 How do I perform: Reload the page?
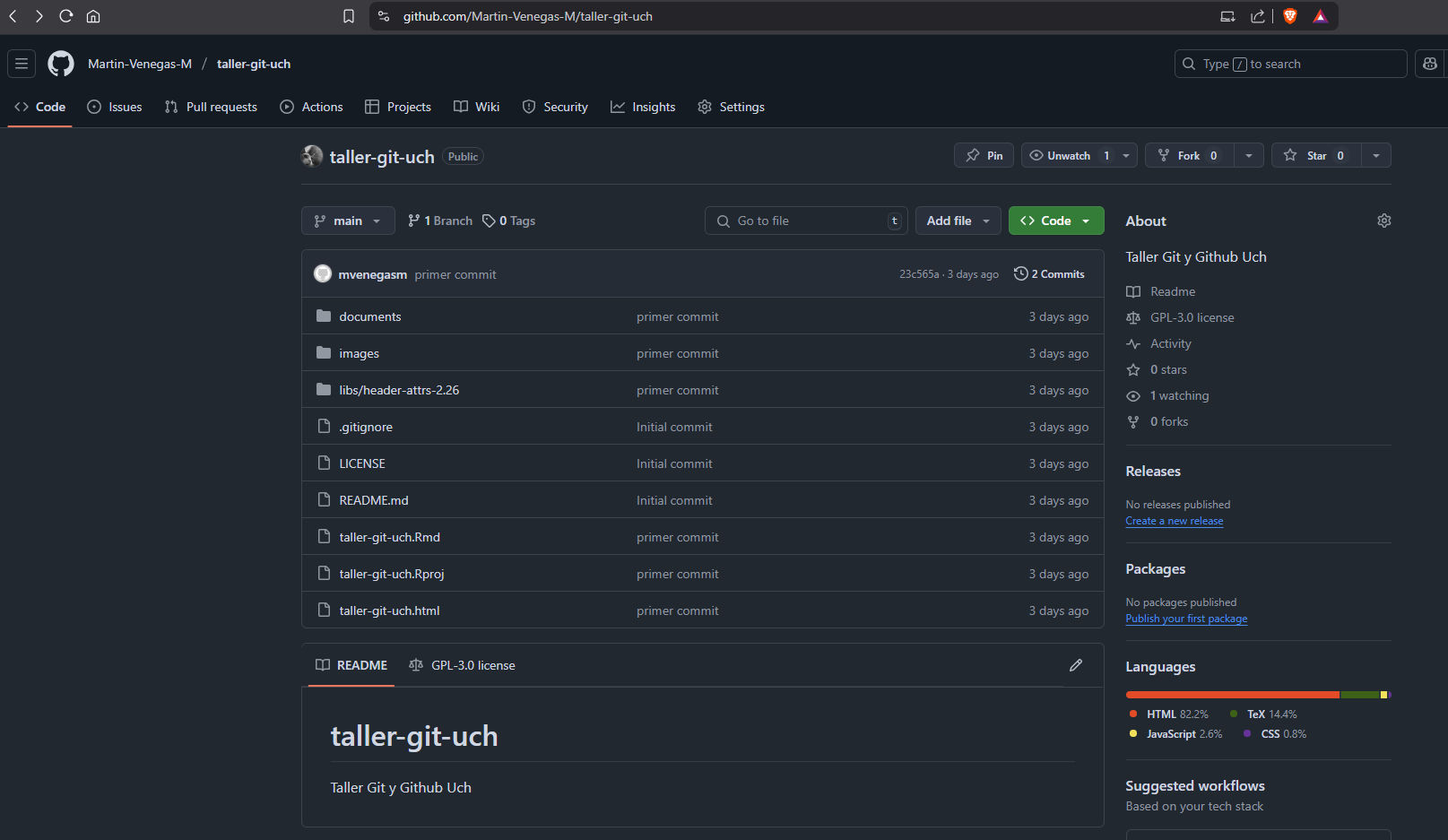tap(65, 16)
